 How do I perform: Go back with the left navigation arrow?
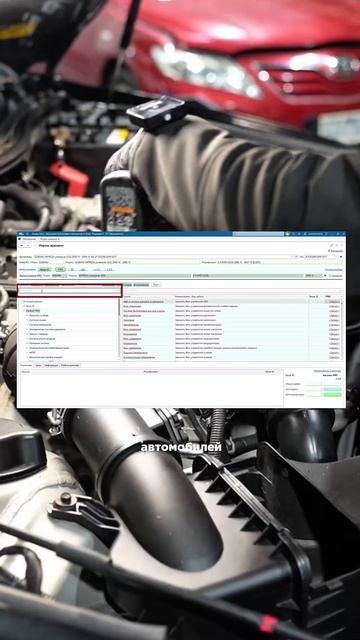[22, 246]
